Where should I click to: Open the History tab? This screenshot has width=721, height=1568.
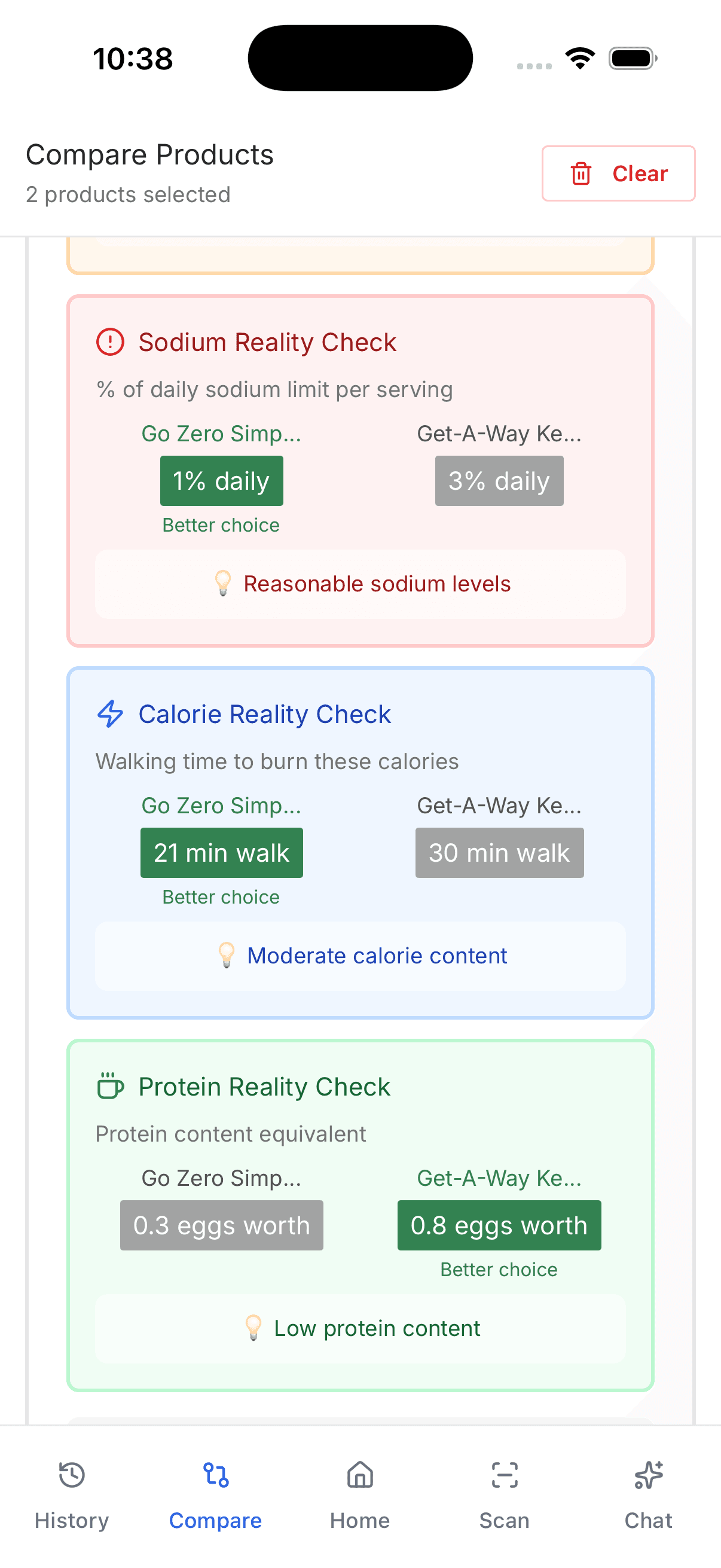click(x=72, y=1494)
